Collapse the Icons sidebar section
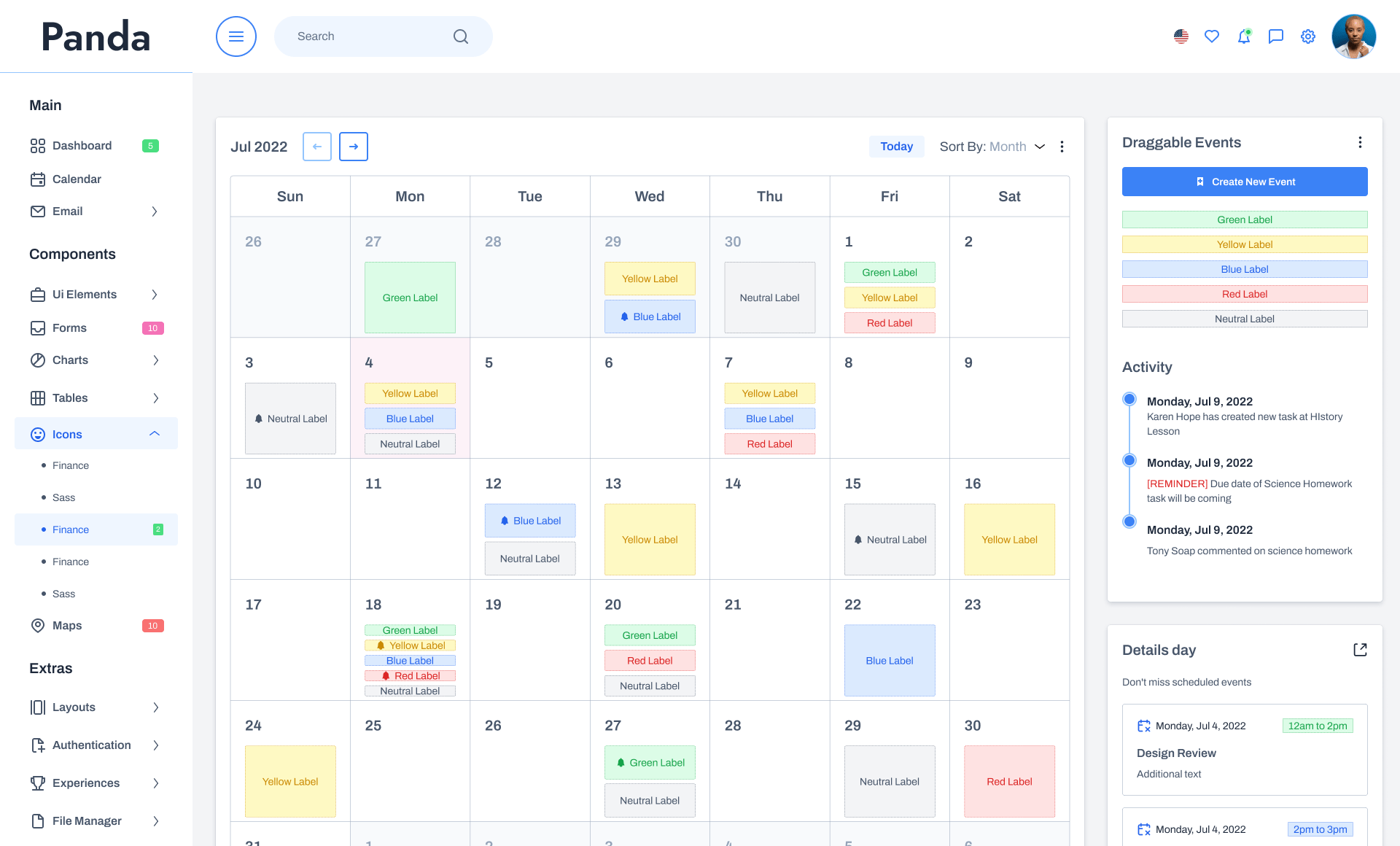1400x846 pixels. click(155, 434)
